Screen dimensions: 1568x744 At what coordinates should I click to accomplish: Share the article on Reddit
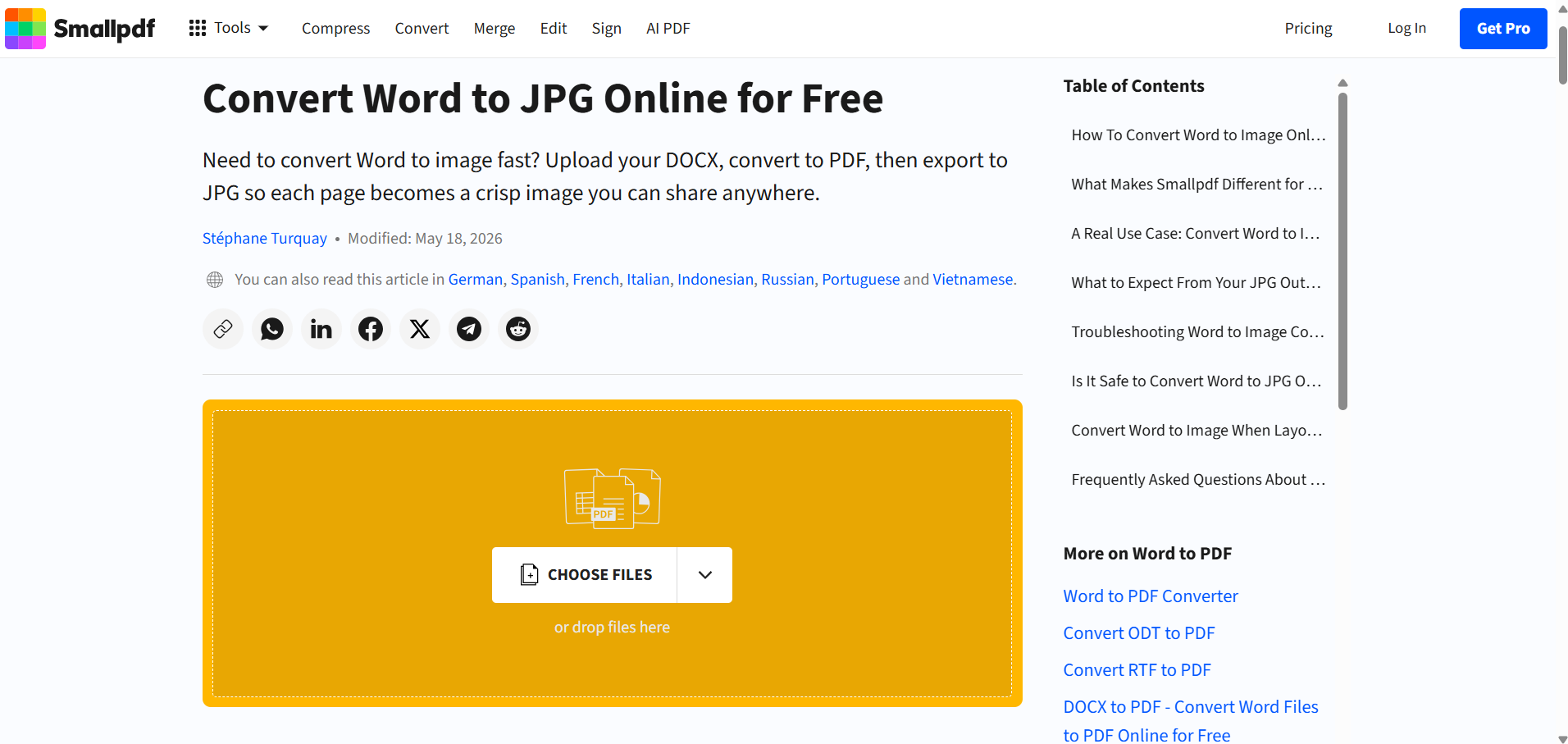pyautogui.click(x=518, y=329)
